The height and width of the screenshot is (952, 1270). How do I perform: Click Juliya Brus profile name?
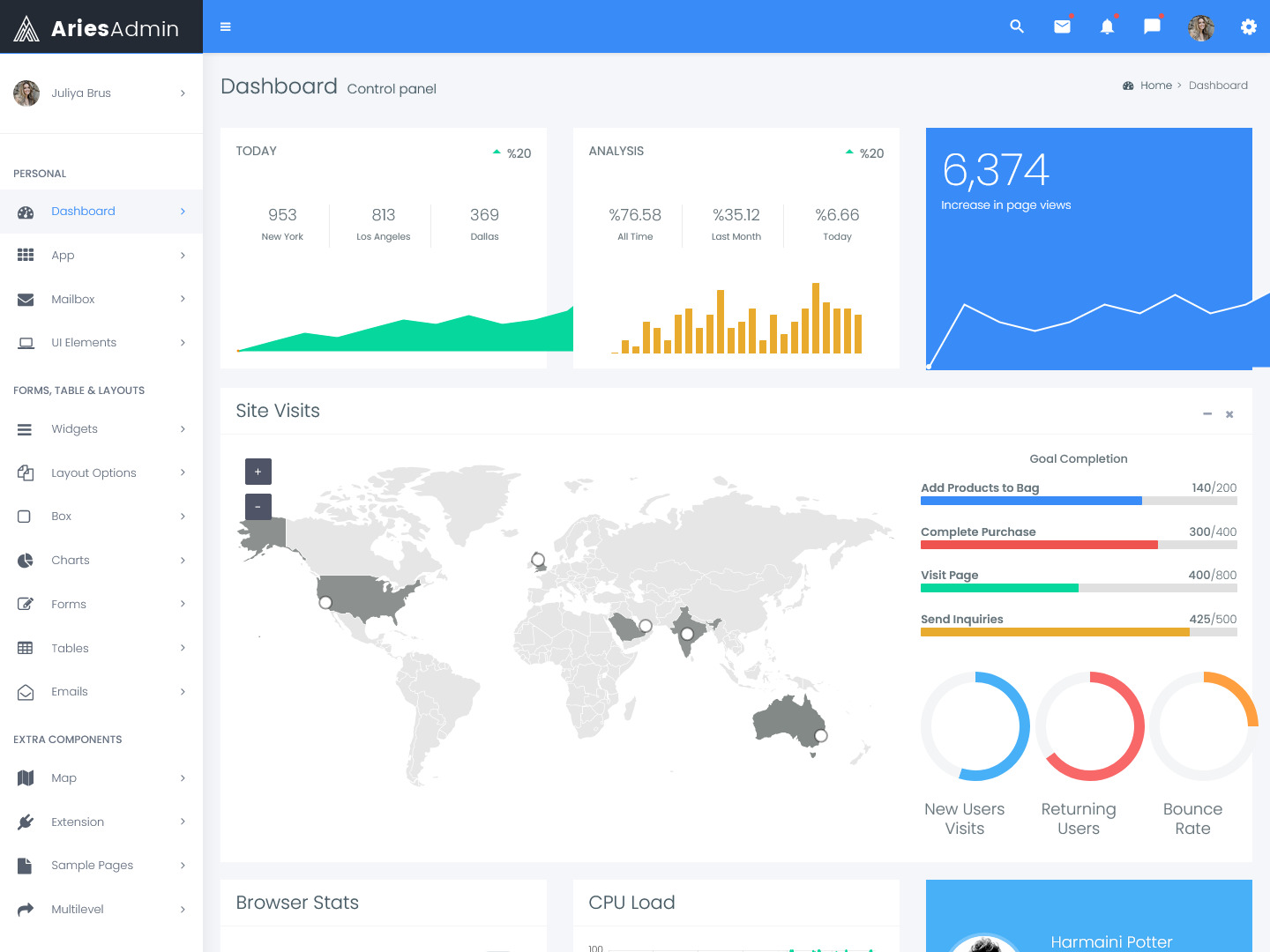pyautogui.click(x=81, y=93)
